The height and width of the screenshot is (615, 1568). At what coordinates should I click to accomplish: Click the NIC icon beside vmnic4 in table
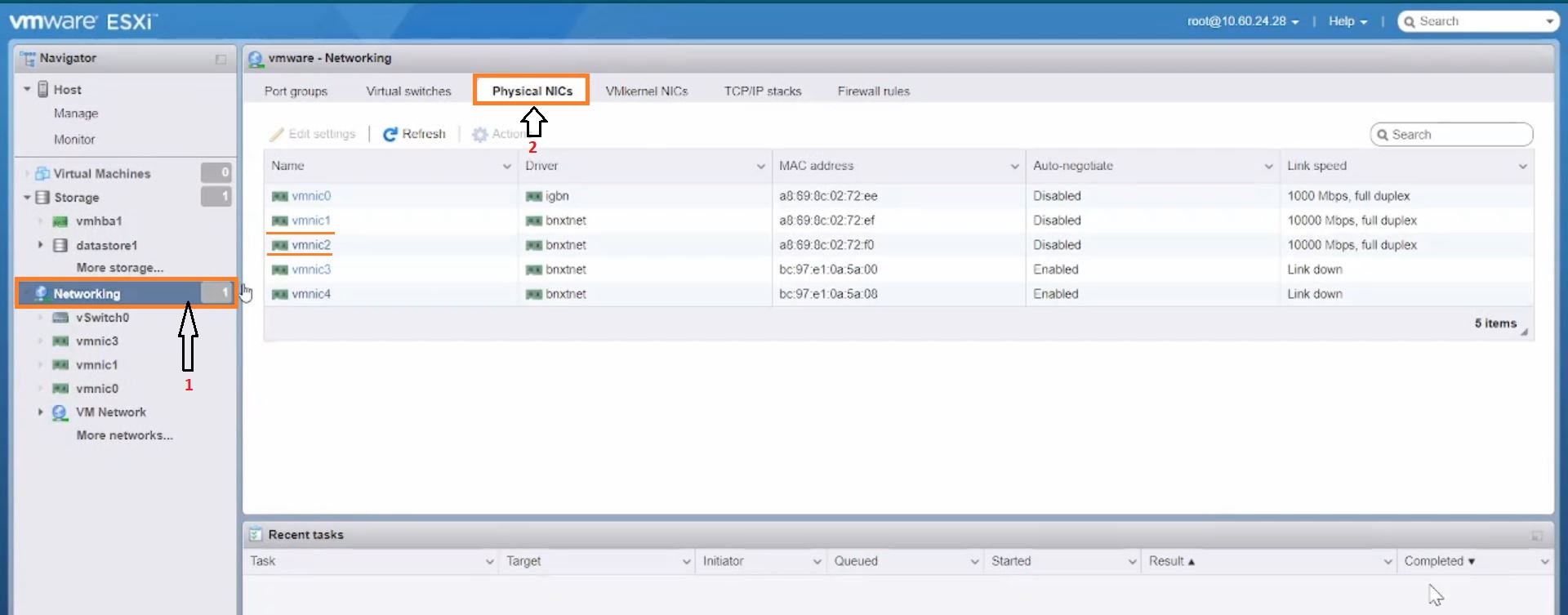pyautogui.click(x=280, y=294)
